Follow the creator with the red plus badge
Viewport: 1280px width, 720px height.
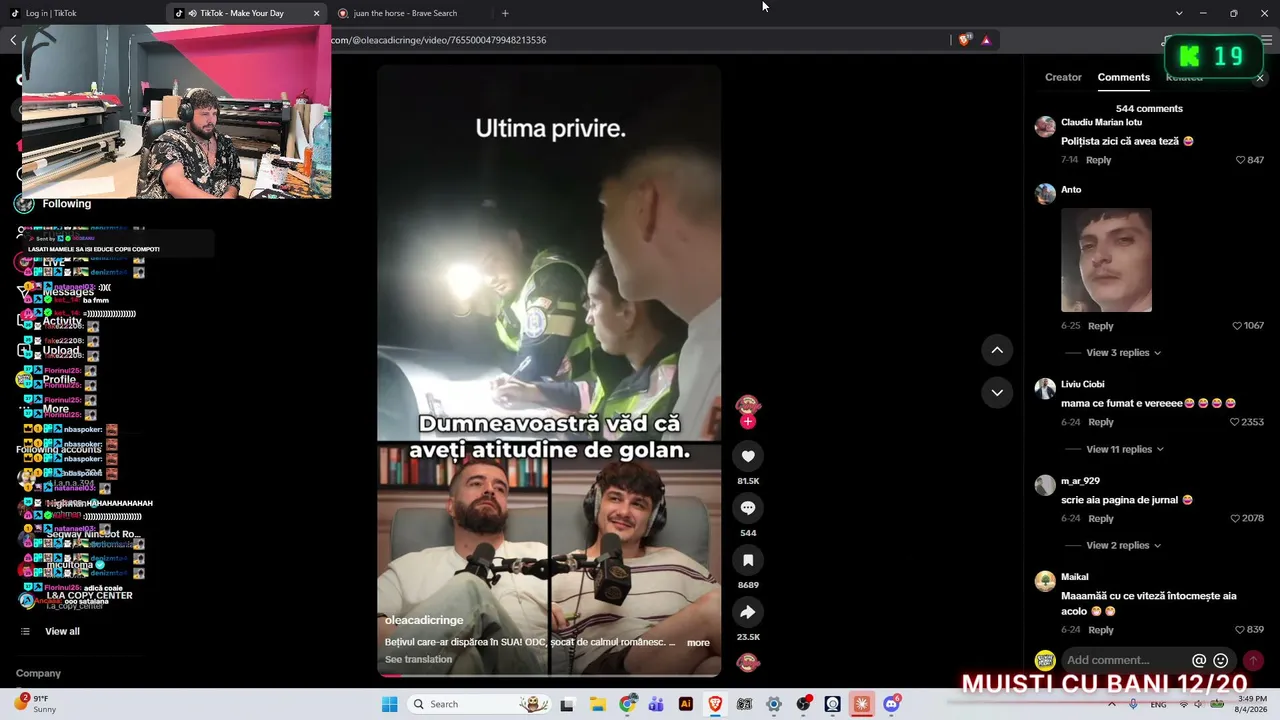748,421
